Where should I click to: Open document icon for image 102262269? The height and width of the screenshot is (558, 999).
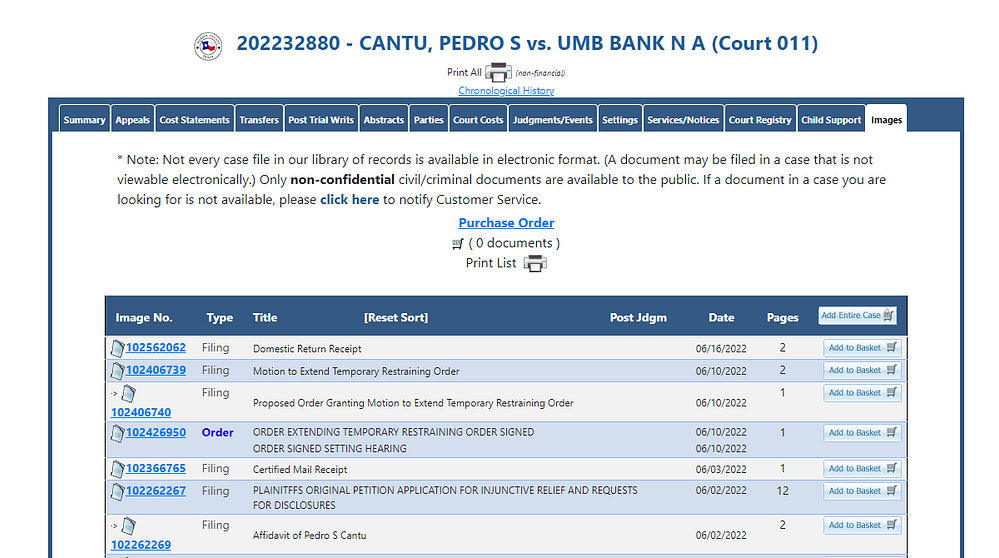click(129, 526)
